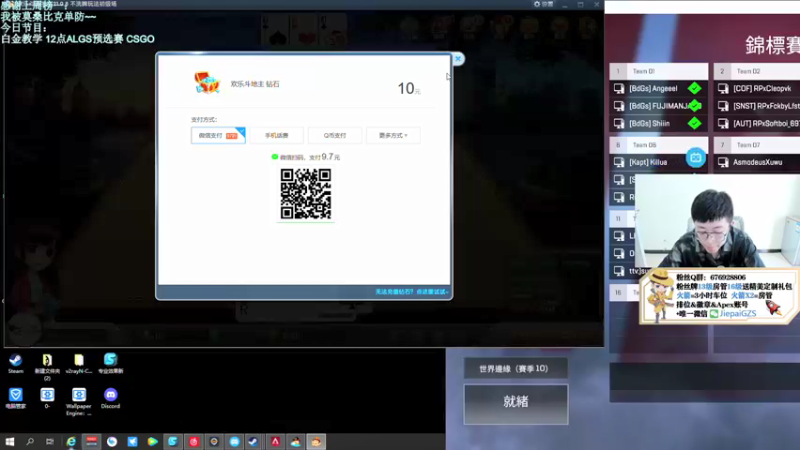Open 设置 in the card game title bar
The image size is (800, 450).
pyautogui.click(x=543, y=4)
